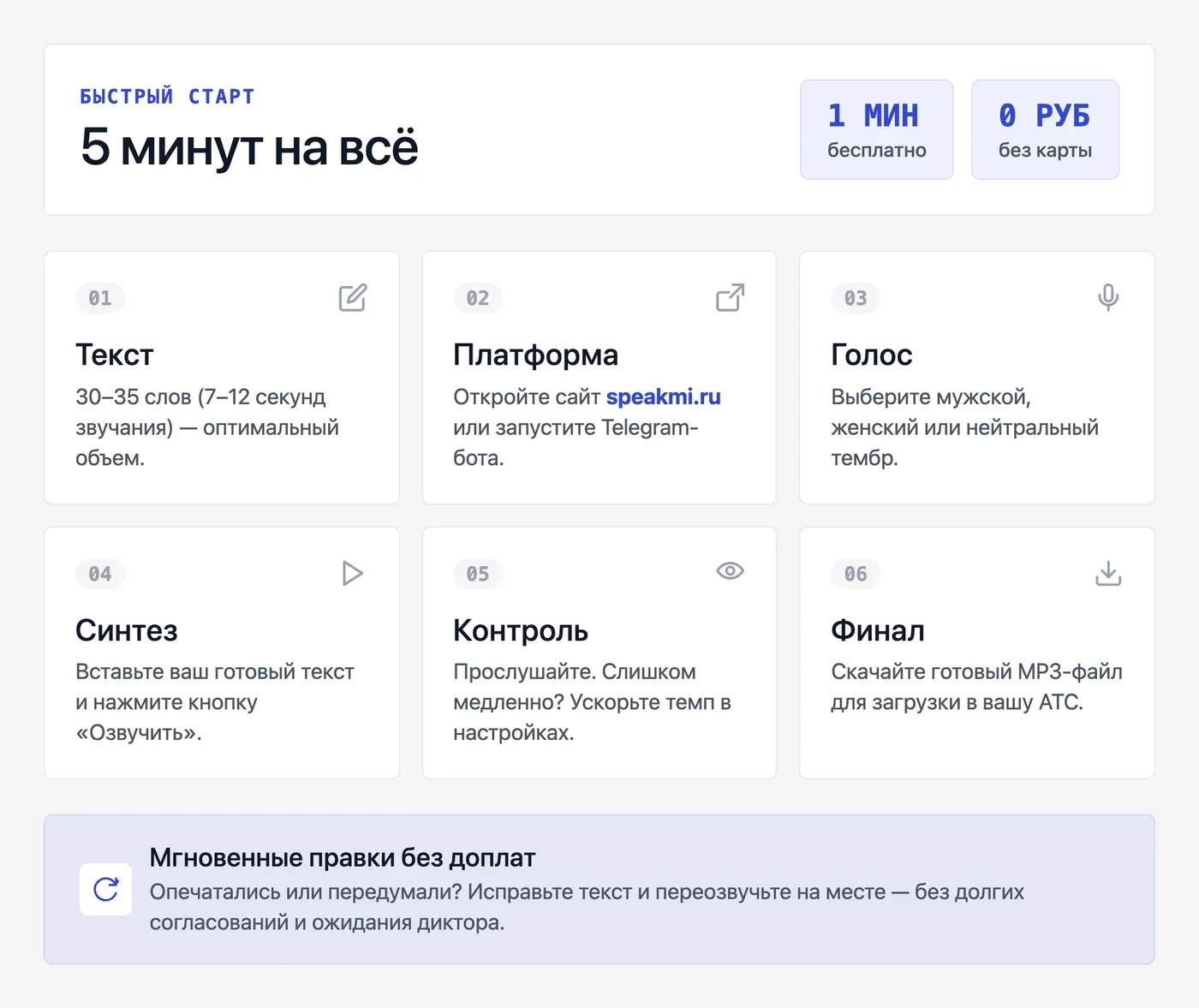This screenshot has height=1008, width=1199.
Task: Click the text "30–35 слов (7–12 секунд звучания)"
Action: pos(200,412)
